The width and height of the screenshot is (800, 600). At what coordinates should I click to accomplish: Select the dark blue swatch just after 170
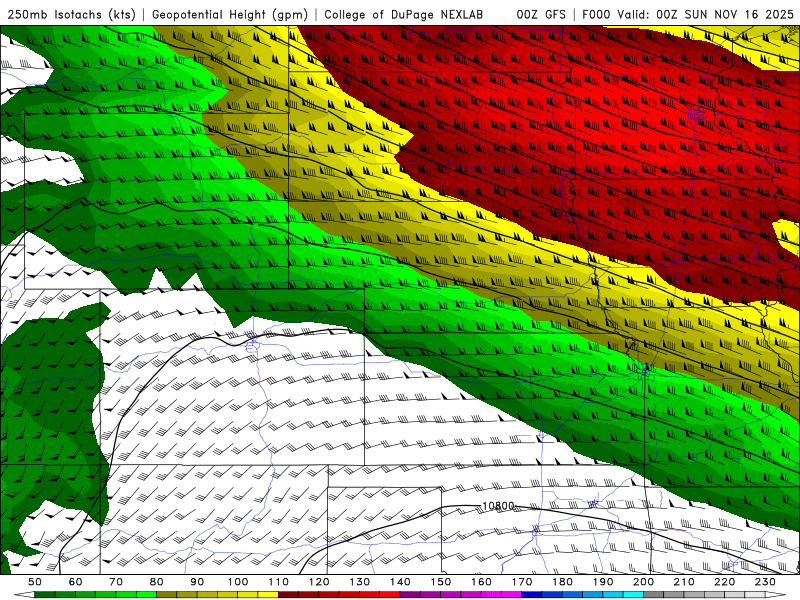tap(532, 595)
